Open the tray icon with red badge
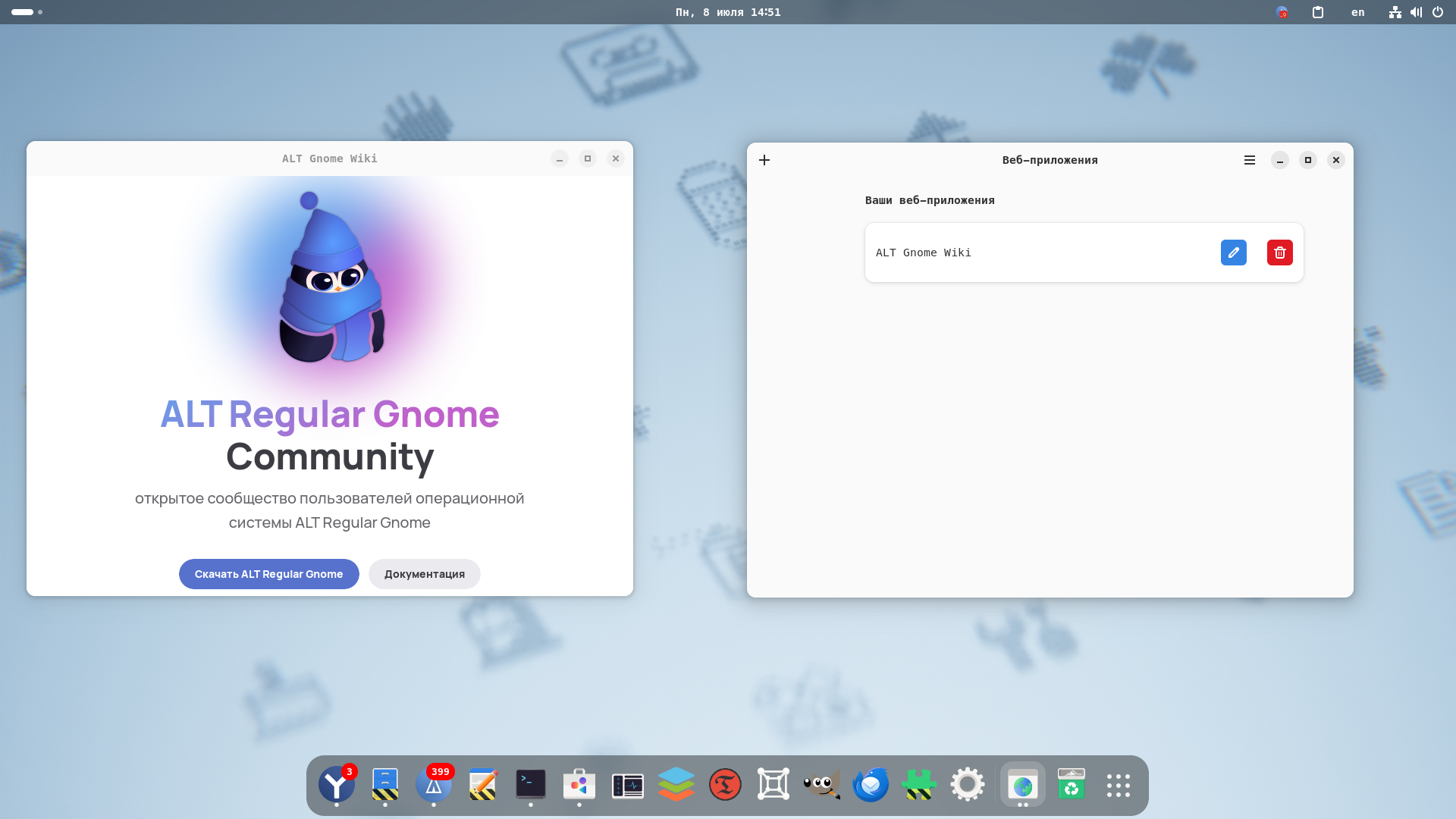The height and width of the screenshot is (819, 1456). 1282,12
